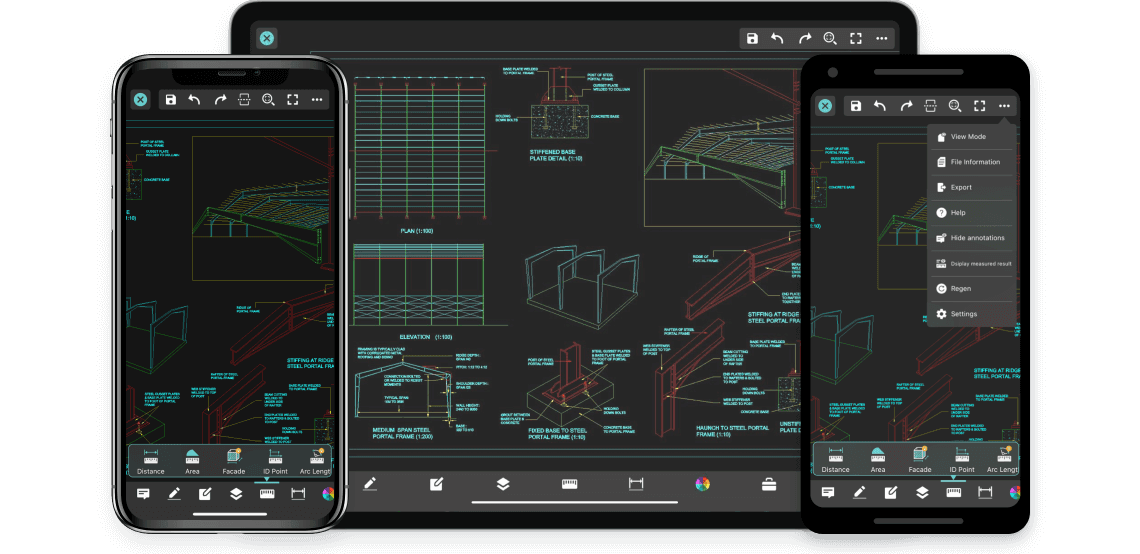The image size is (1140, 554).
Task: Select Arc Length tool on the right phone
Action: coord(1003,460)
